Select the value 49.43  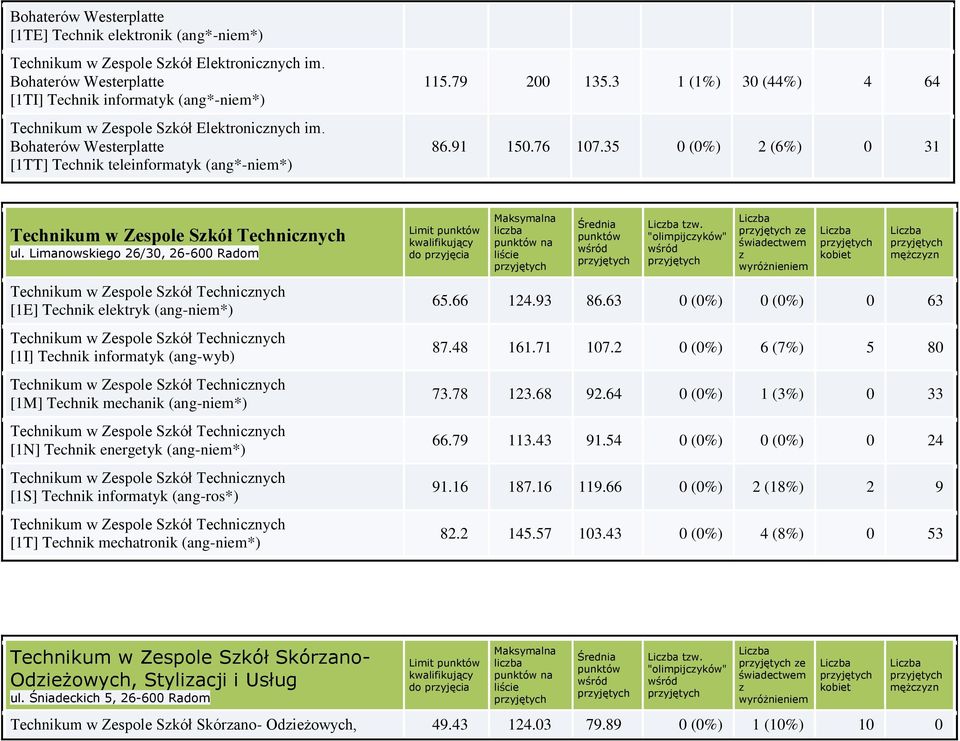(450, 724)
